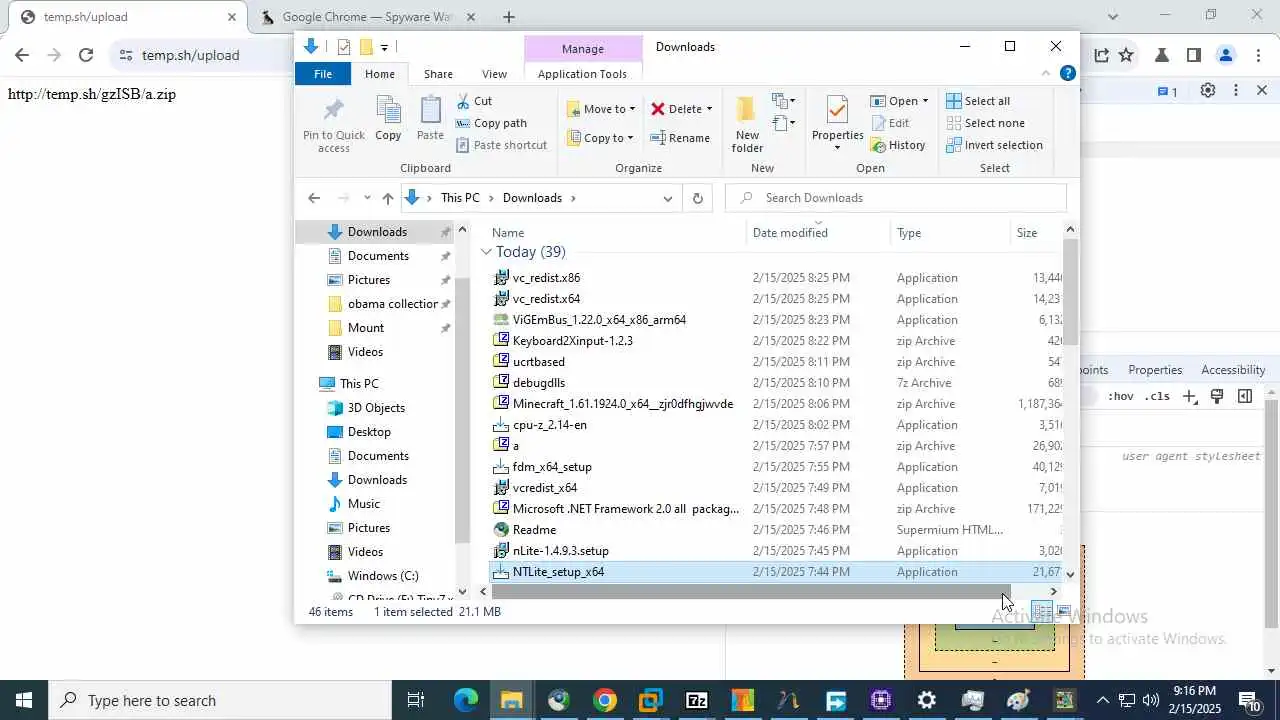Reload the temp.sh page in browser

86,55
